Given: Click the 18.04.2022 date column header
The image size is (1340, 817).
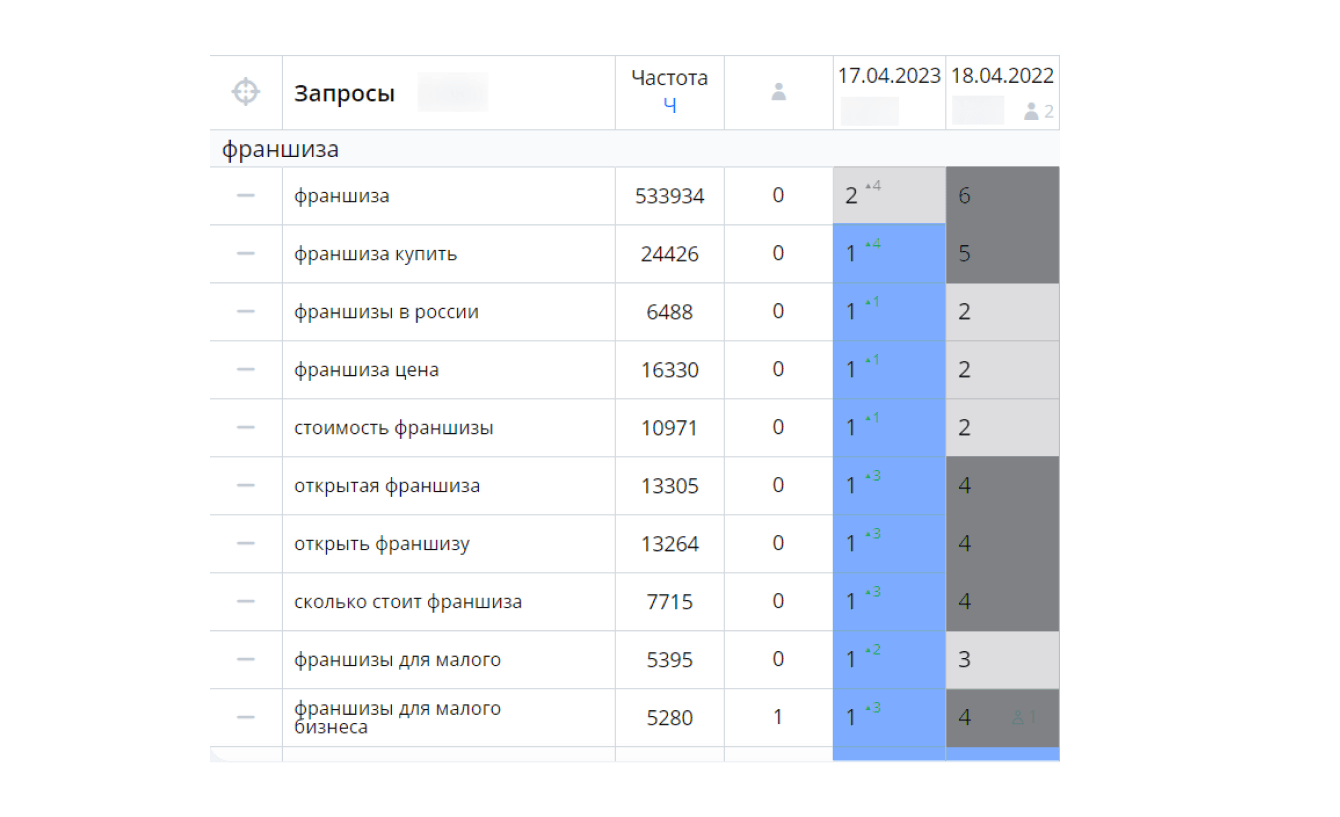Looking at the screenshot, I should (x=1002, y=76).
